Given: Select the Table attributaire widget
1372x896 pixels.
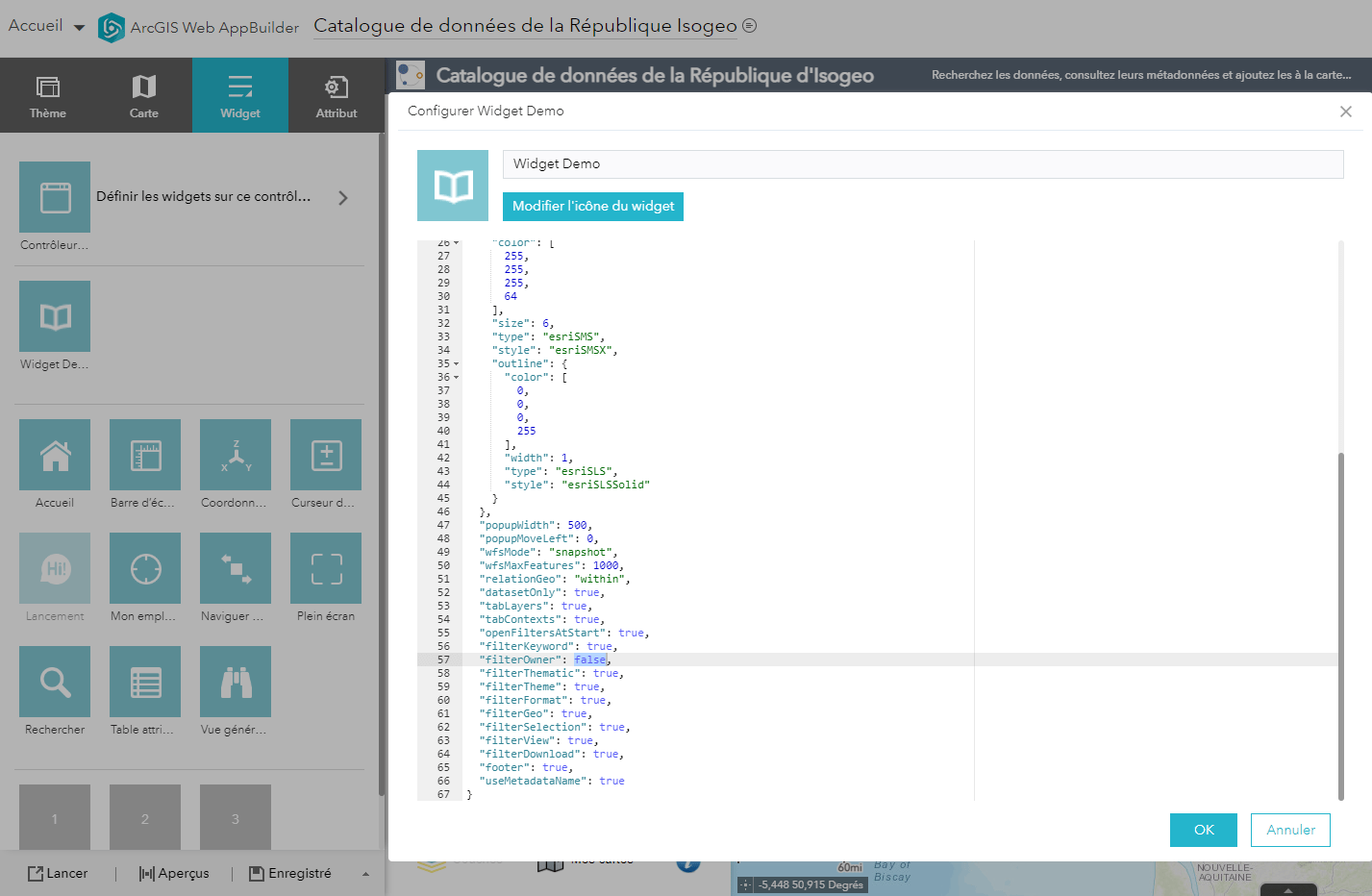Looking at the screenshot, I should pyautogui.click(x=145, y=682).
